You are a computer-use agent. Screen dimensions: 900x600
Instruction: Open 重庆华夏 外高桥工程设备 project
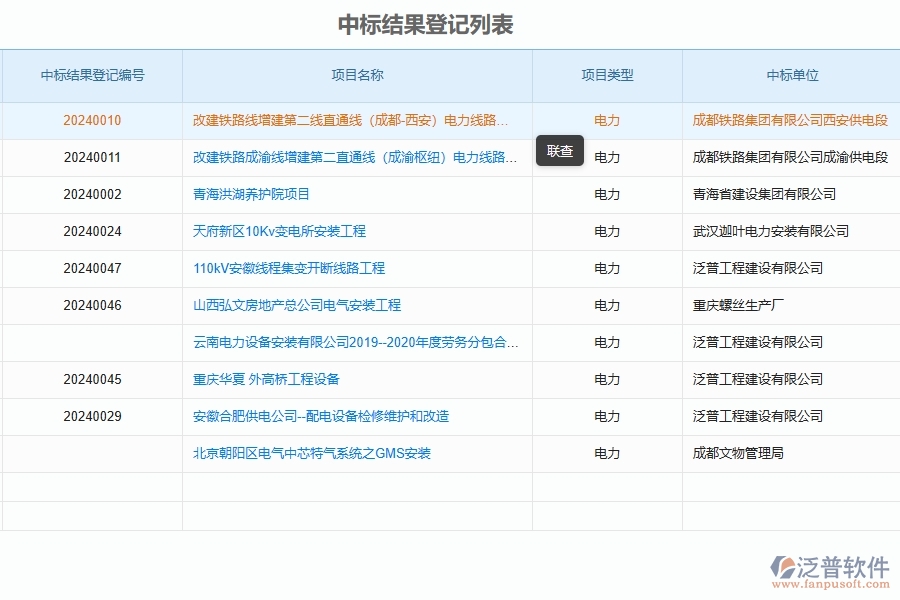point(268,379)
